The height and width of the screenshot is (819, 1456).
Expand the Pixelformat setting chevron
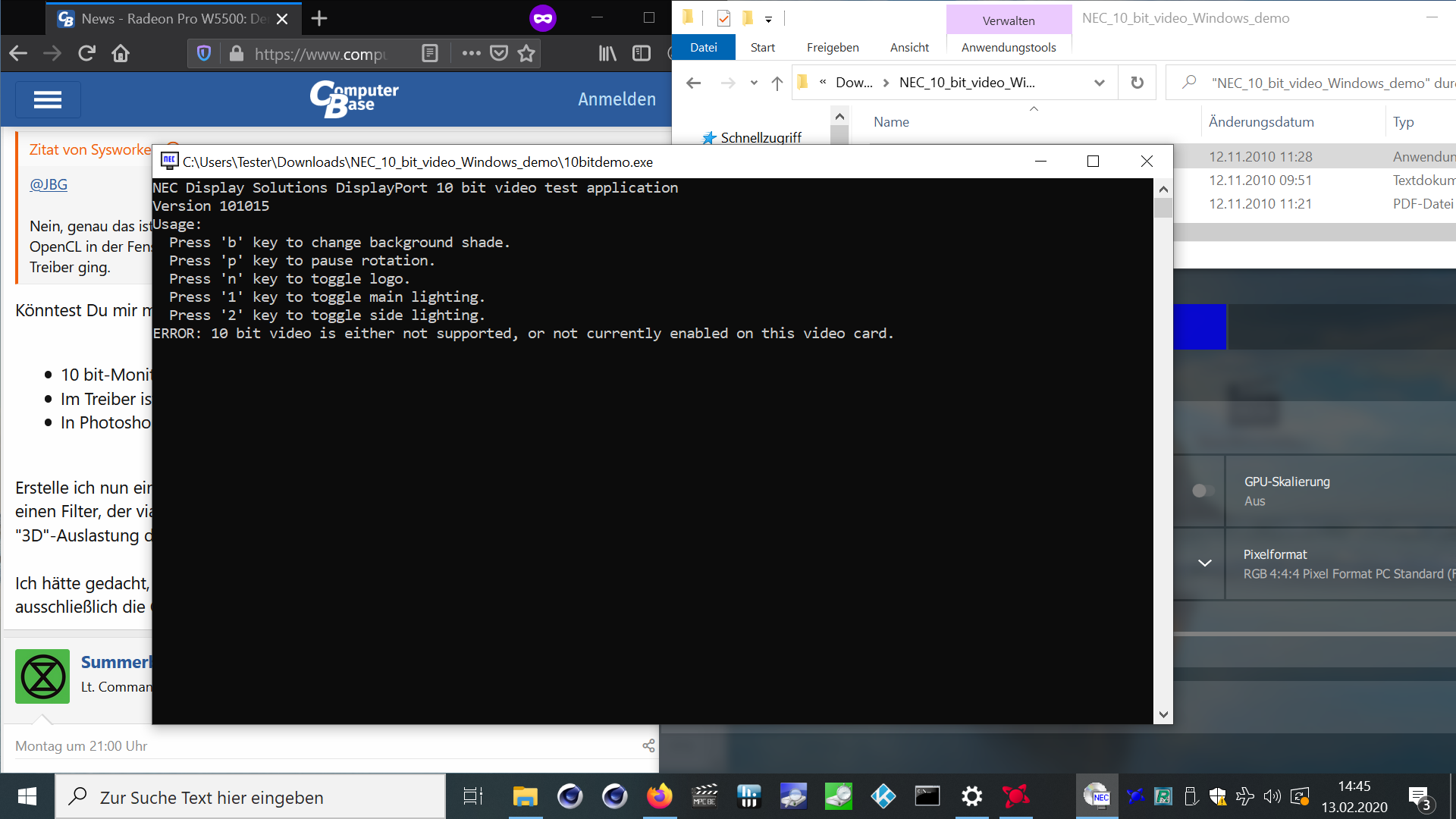[1204, 563]
